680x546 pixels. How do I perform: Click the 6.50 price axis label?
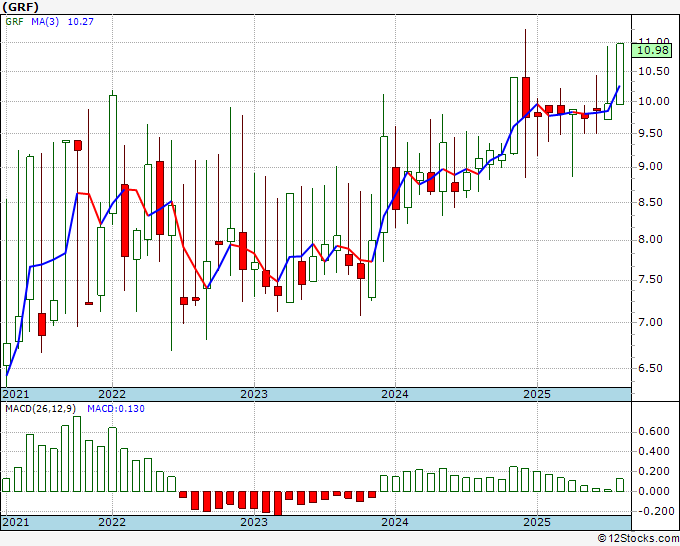[651, 368]
